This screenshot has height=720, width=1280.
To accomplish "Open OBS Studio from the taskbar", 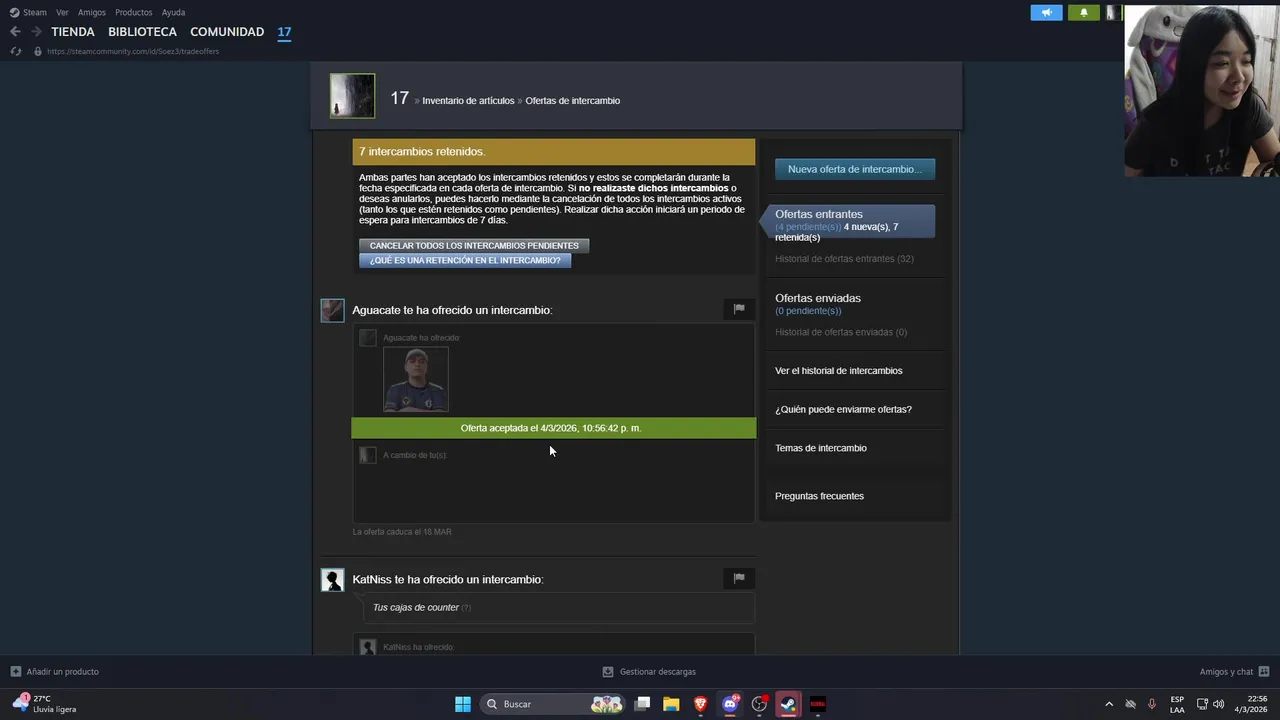I will [759, 704].
